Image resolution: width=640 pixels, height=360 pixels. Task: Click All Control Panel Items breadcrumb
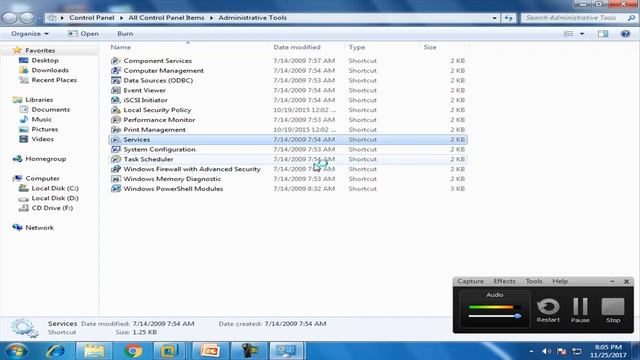[x=166, y=18]
